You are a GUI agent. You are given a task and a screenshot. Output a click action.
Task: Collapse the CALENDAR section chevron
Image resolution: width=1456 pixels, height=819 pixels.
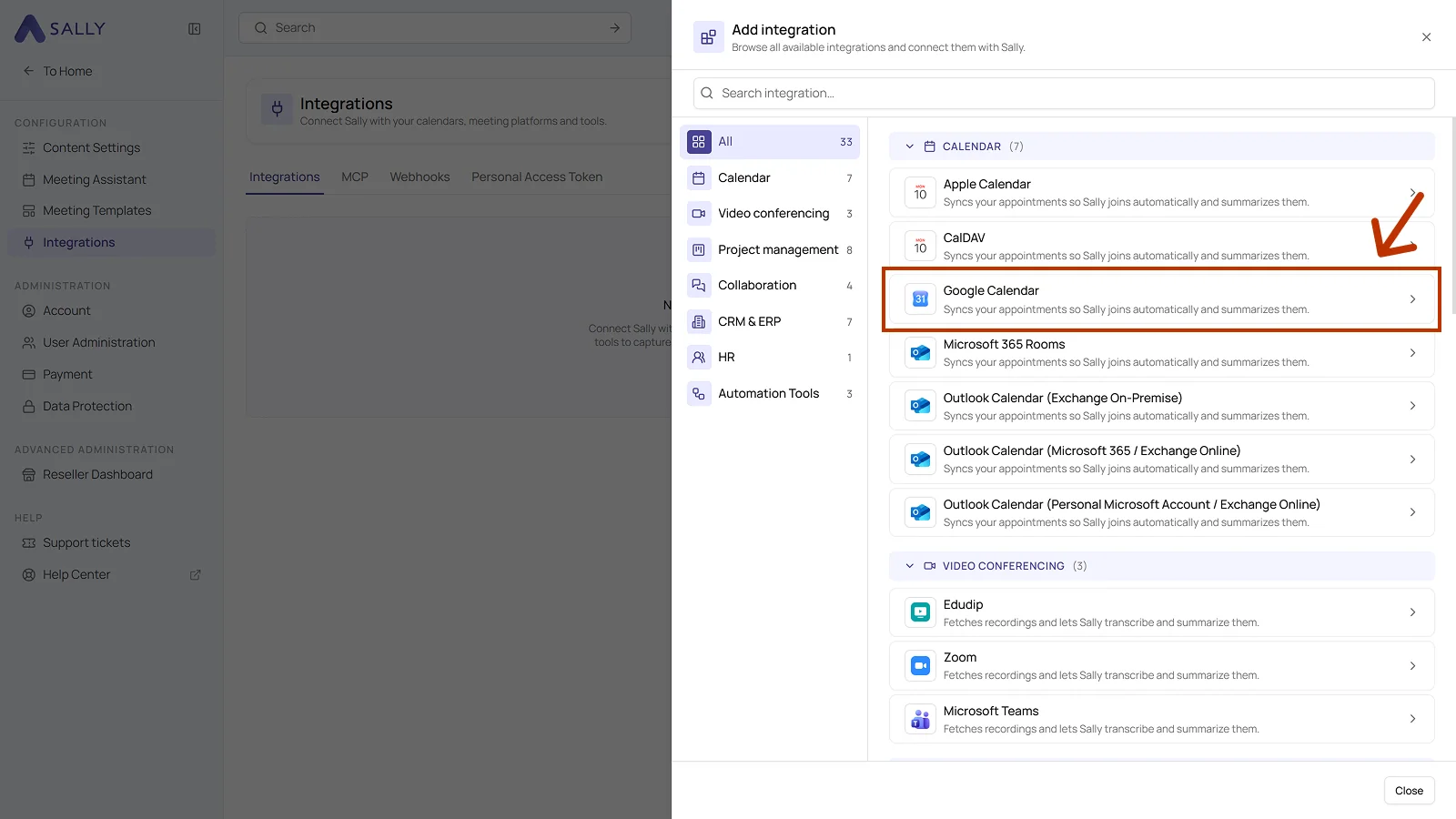coord(909,147)
